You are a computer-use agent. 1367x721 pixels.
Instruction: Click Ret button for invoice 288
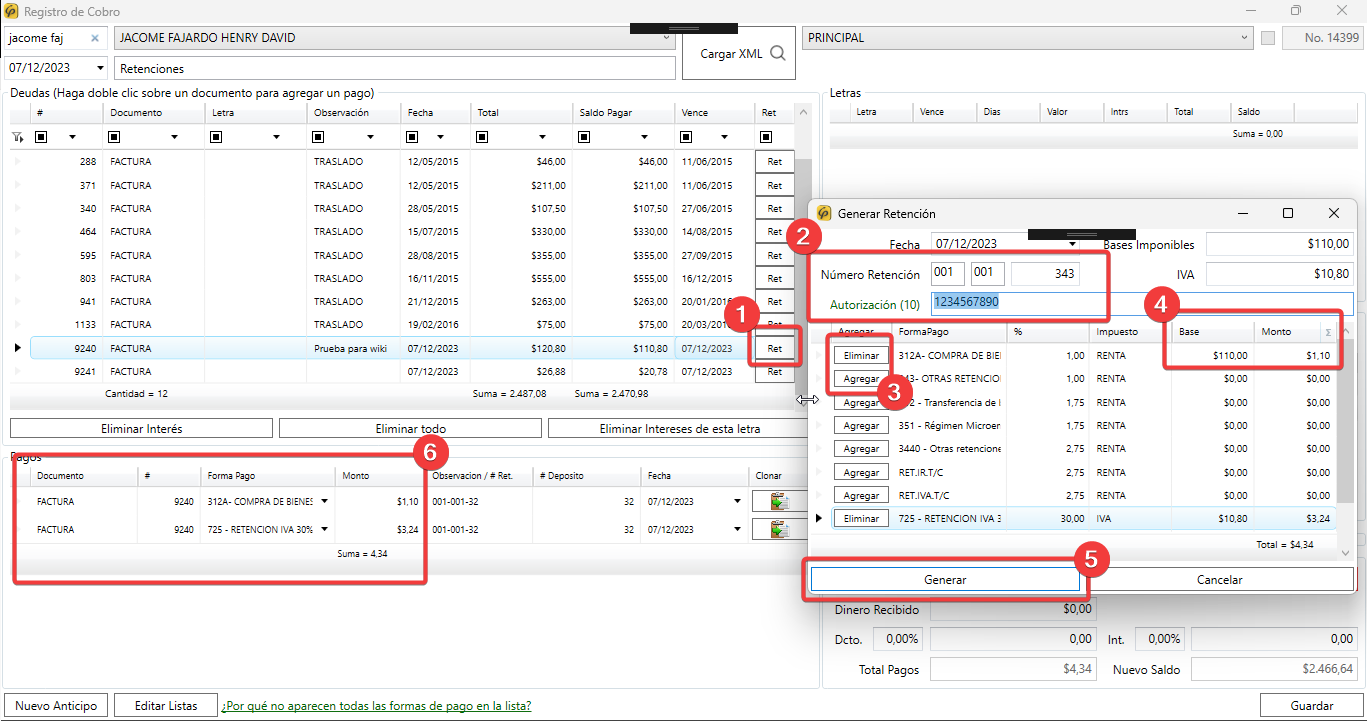(x=775, y=161)
